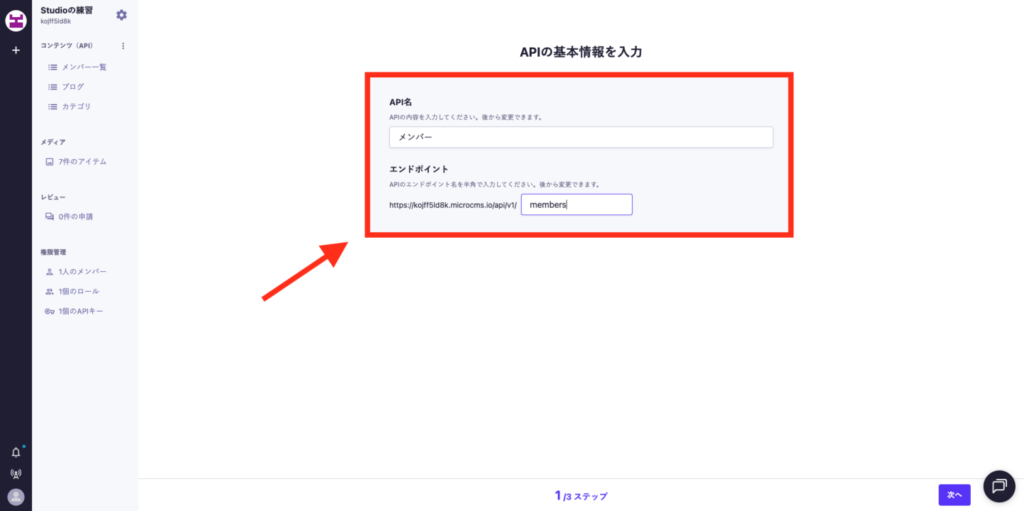Add a new service with plus icon
1024x511 pixels.
[x=16, y=50]
